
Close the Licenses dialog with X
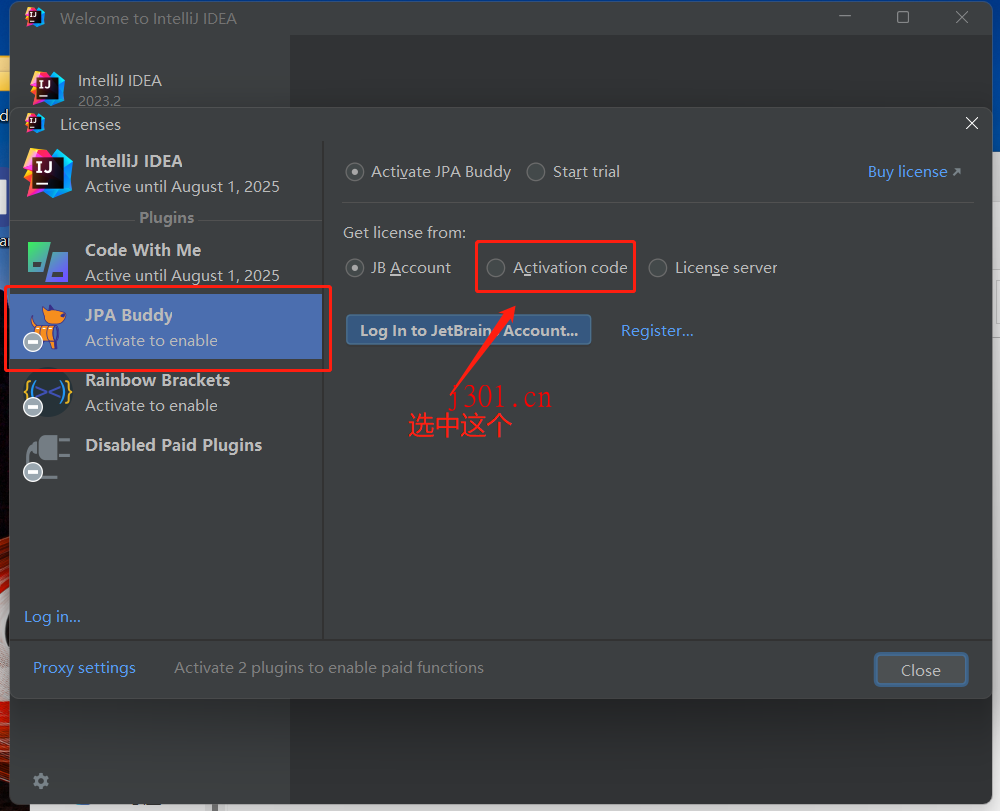pos(972,123)
